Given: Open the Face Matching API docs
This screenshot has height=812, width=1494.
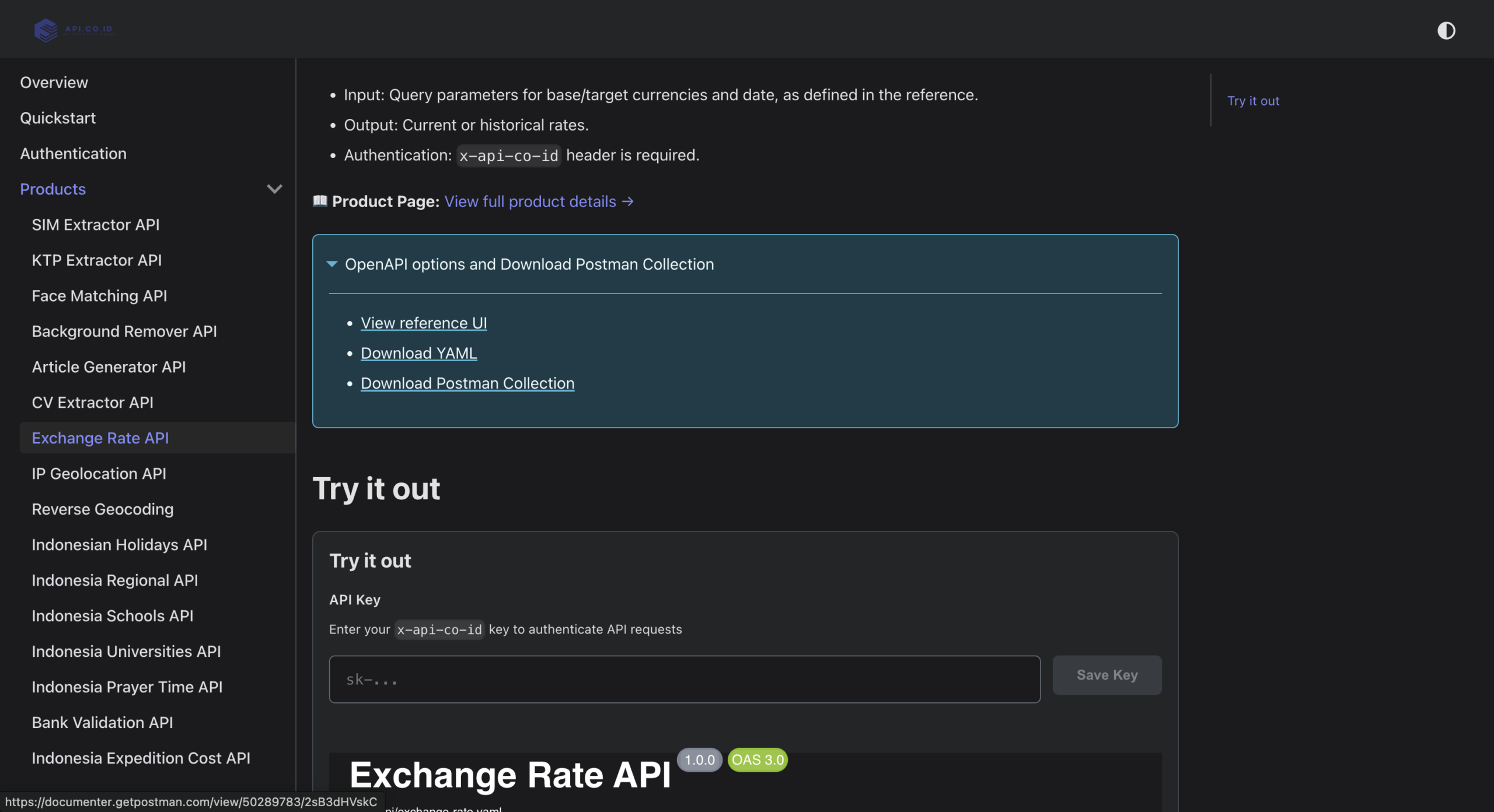Looking at the screenshot, I should [99, 296].
